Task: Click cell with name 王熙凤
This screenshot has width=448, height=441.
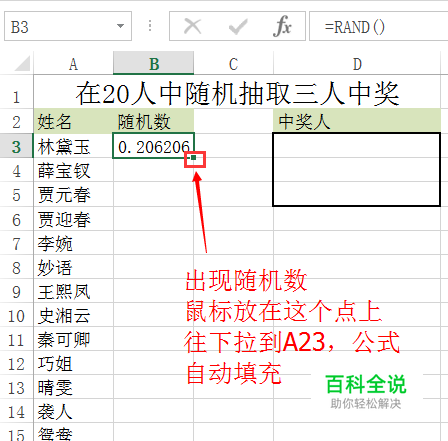Action: pos(73,291)
